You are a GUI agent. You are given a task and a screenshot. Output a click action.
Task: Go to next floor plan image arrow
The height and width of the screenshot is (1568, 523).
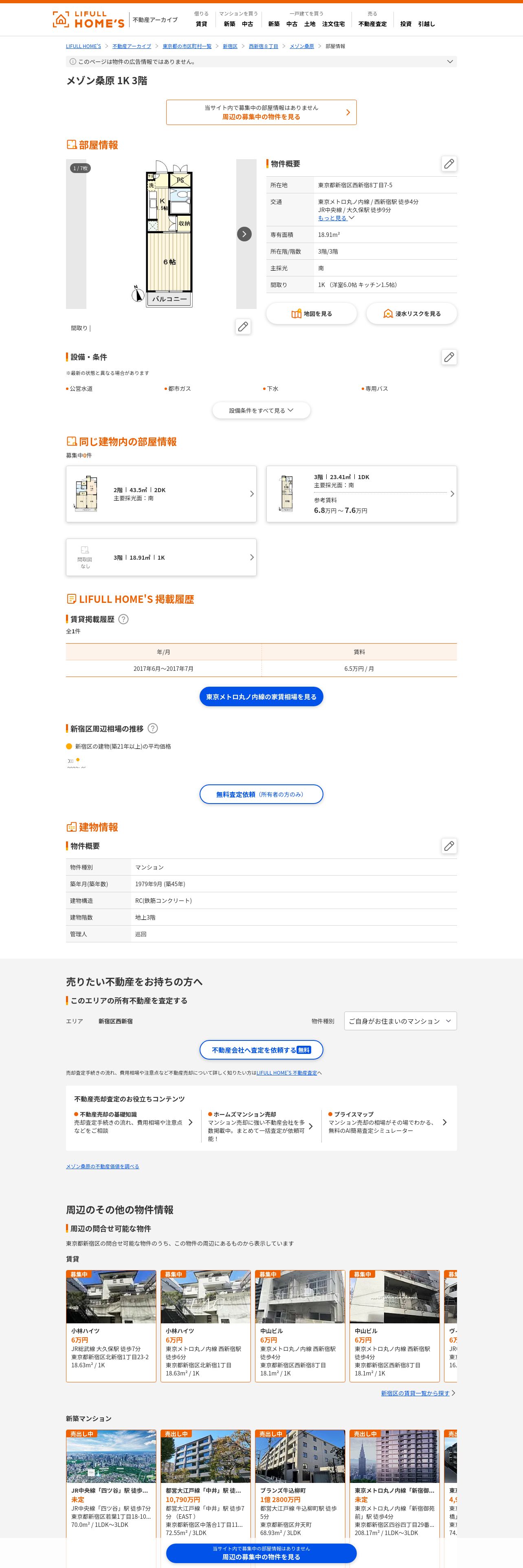[x=244, y=234]
